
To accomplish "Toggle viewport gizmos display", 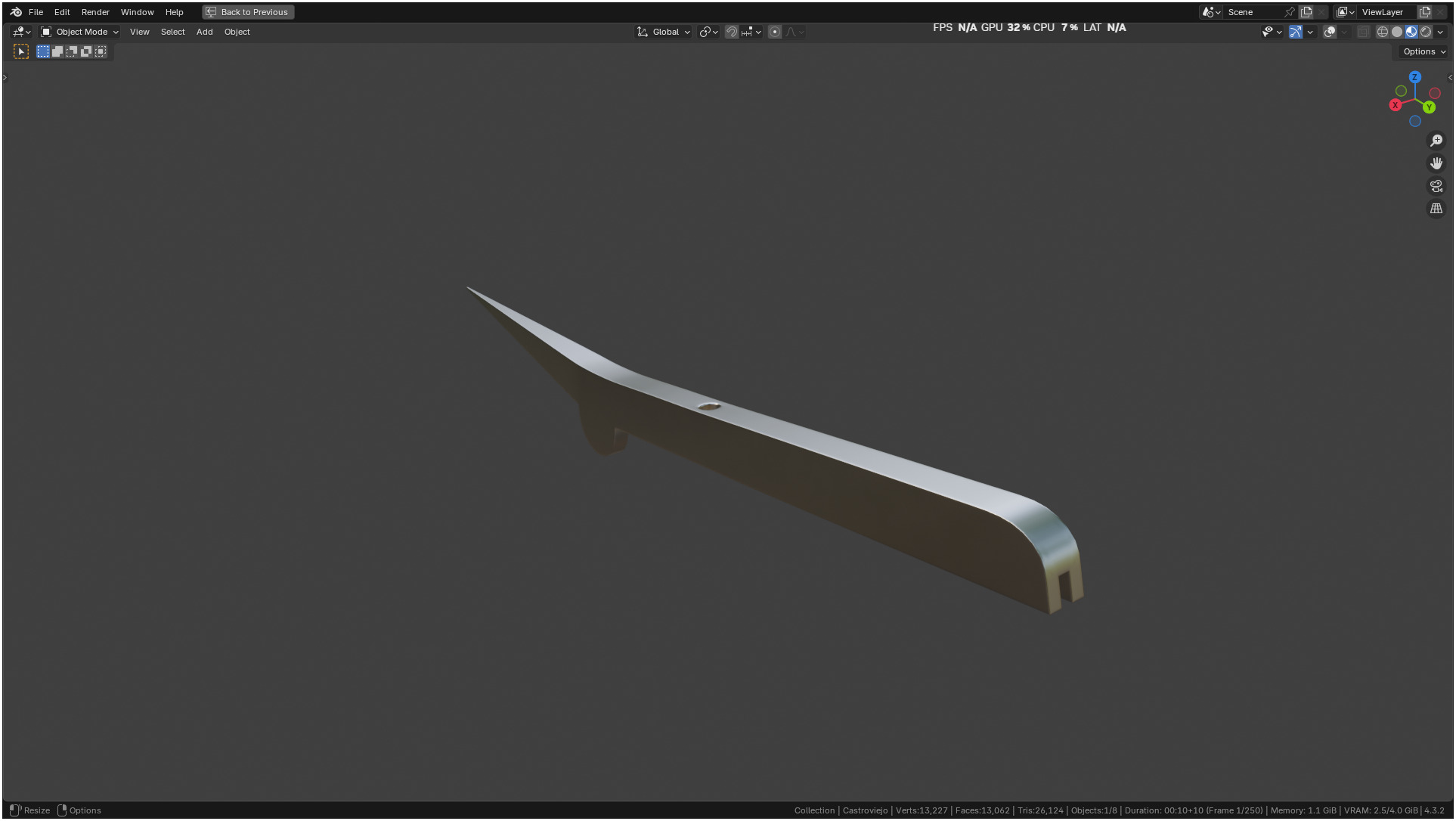I will click(x=1296, y=32).
